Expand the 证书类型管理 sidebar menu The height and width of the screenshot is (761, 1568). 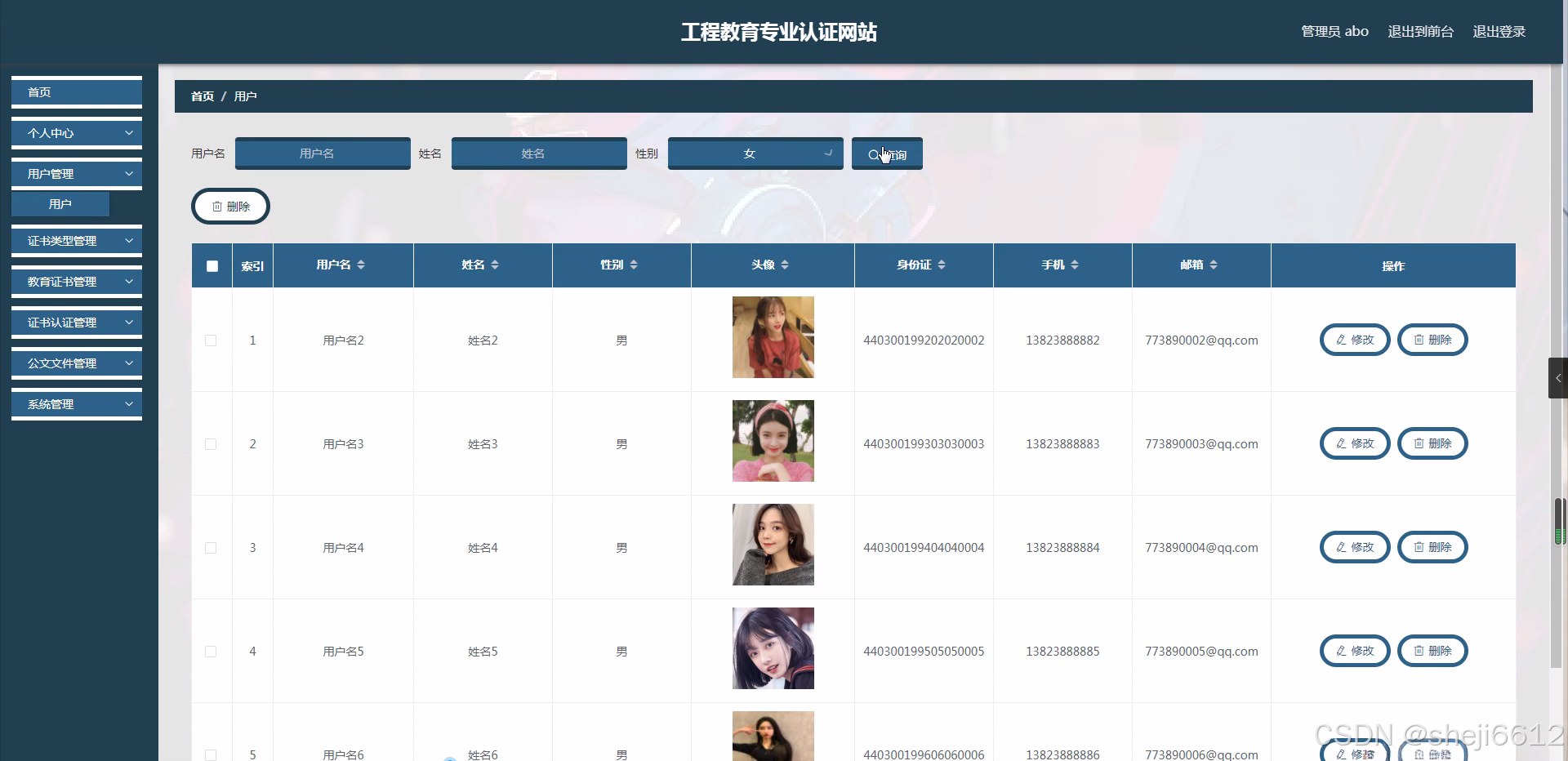coord(77,241)
